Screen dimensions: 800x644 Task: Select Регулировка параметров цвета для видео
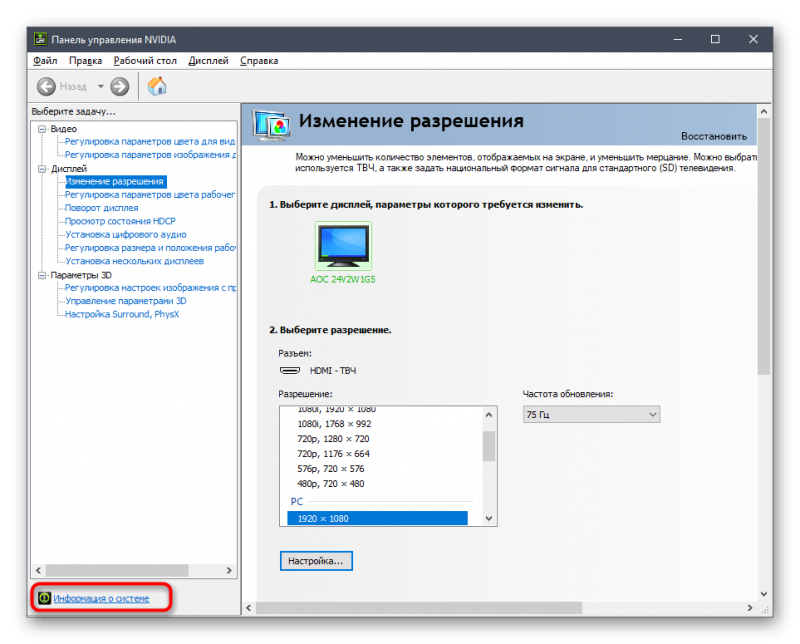149,142
